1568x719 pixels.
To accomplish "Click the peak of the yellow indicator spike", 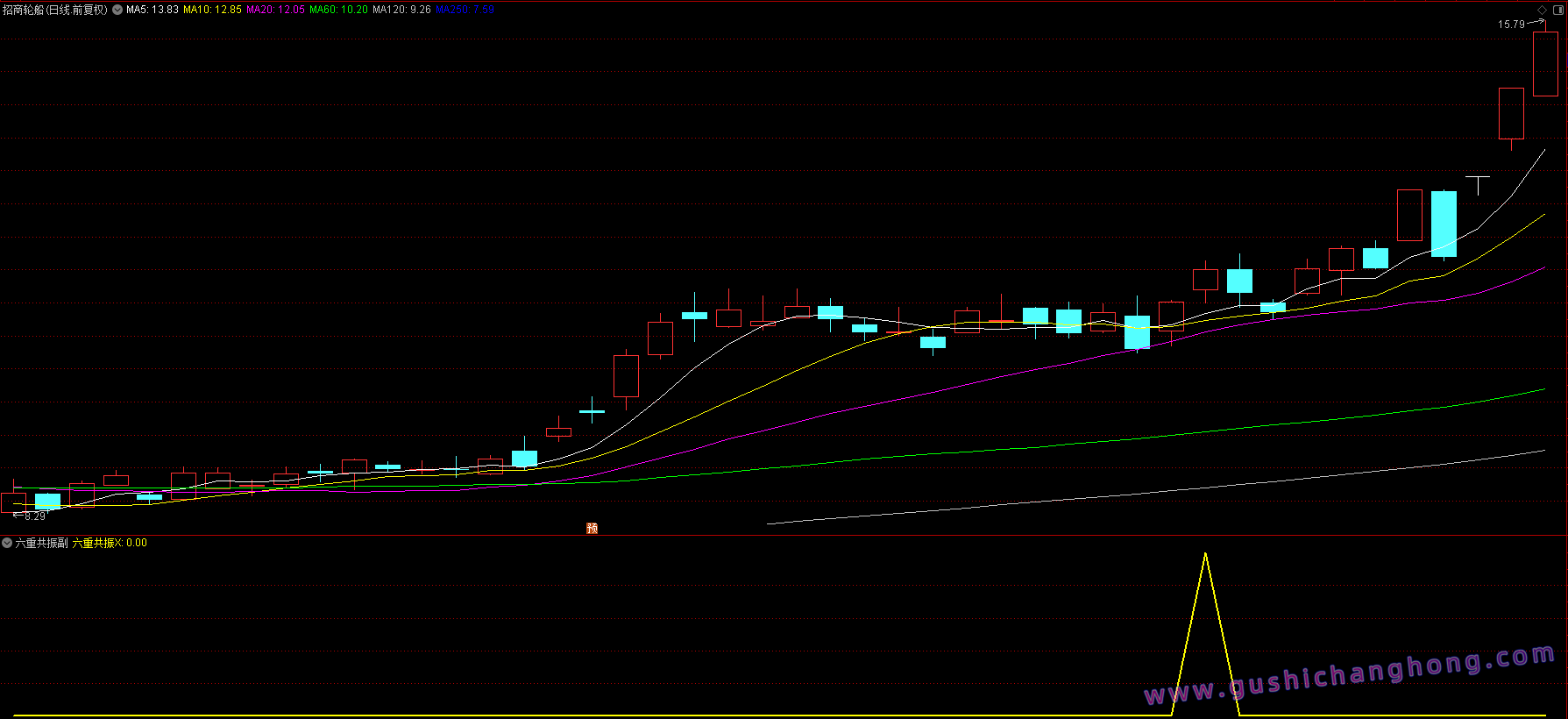I will pyautogui.click(x=1206, y=554).
